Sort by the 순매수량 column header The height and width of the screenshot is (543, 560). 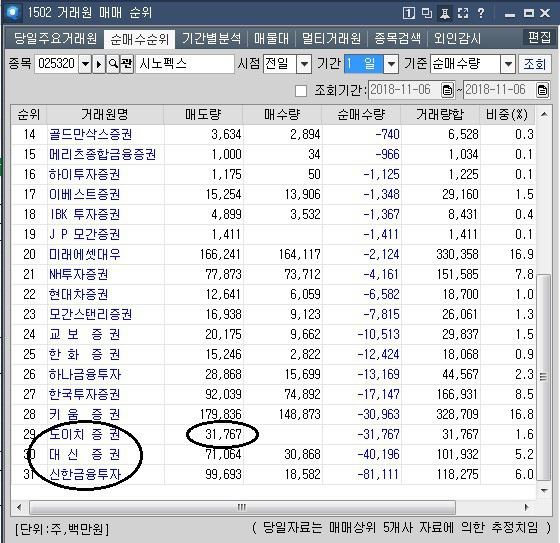click(361, 115)
